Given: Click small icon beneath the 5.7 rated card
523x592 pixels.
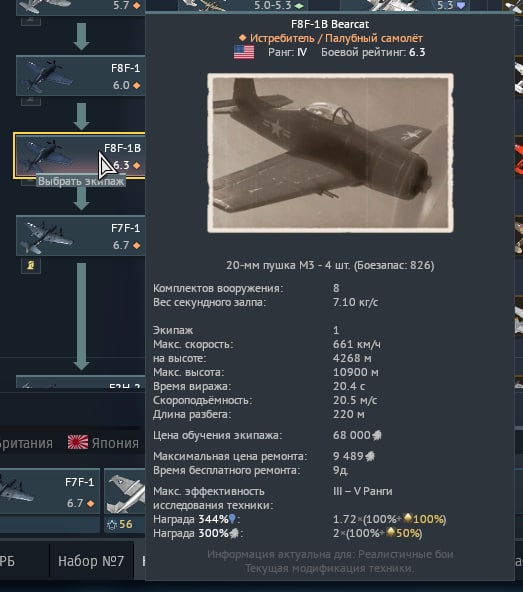Looking at the screenshot, I should click(x=31, y=21).
